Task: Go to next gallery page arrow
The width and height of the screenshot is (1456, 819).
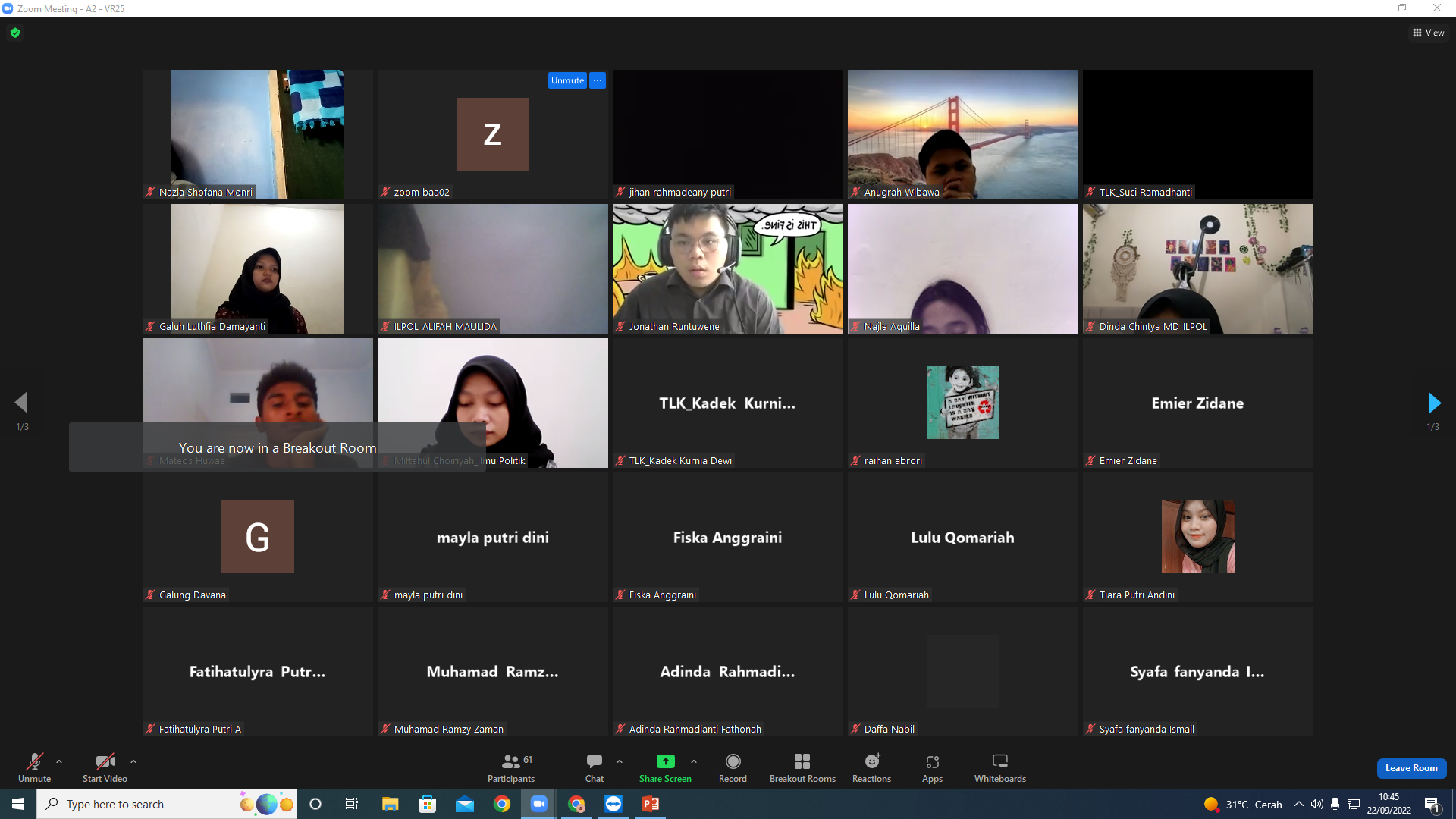Action: pos(1433,403)
